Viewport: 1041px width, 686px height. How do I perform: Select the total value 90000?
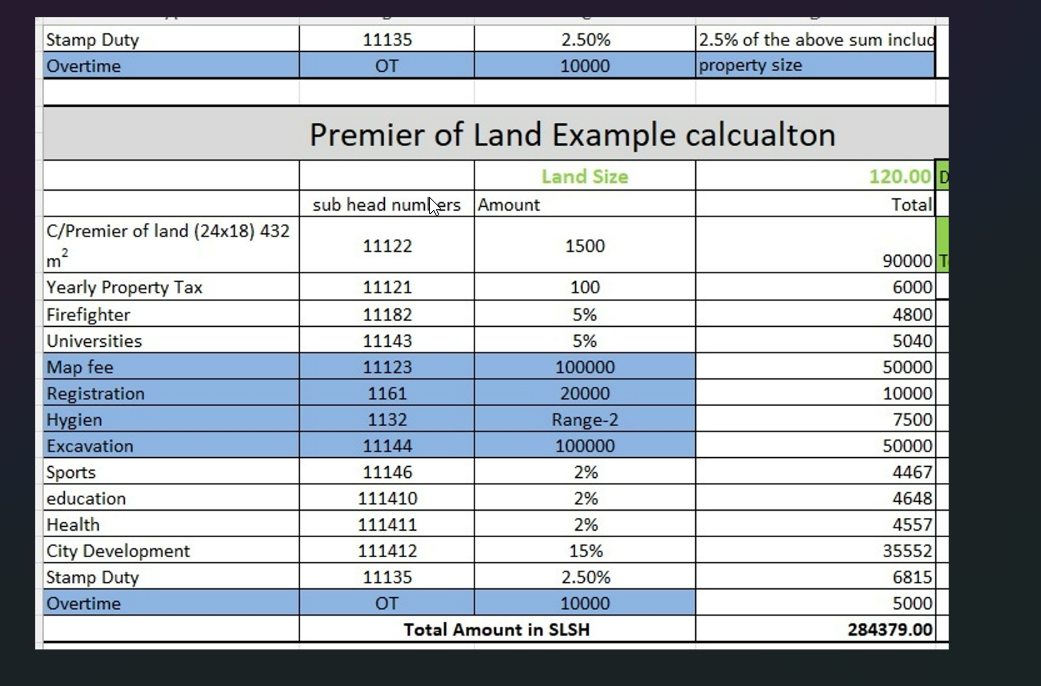(x=815, y=245)
